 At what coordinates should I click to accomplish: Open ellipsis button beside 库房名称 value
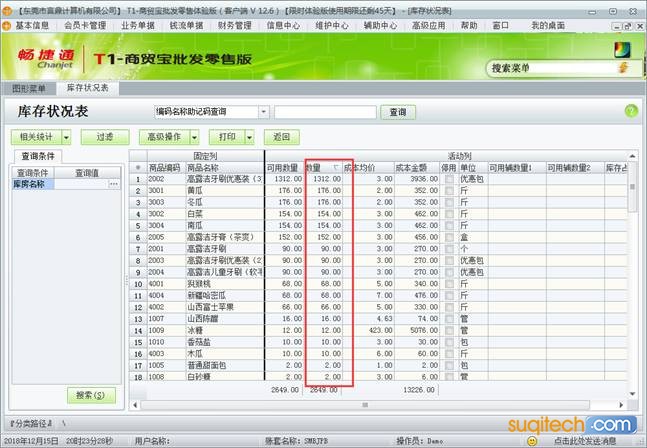[x=114, y=184]
